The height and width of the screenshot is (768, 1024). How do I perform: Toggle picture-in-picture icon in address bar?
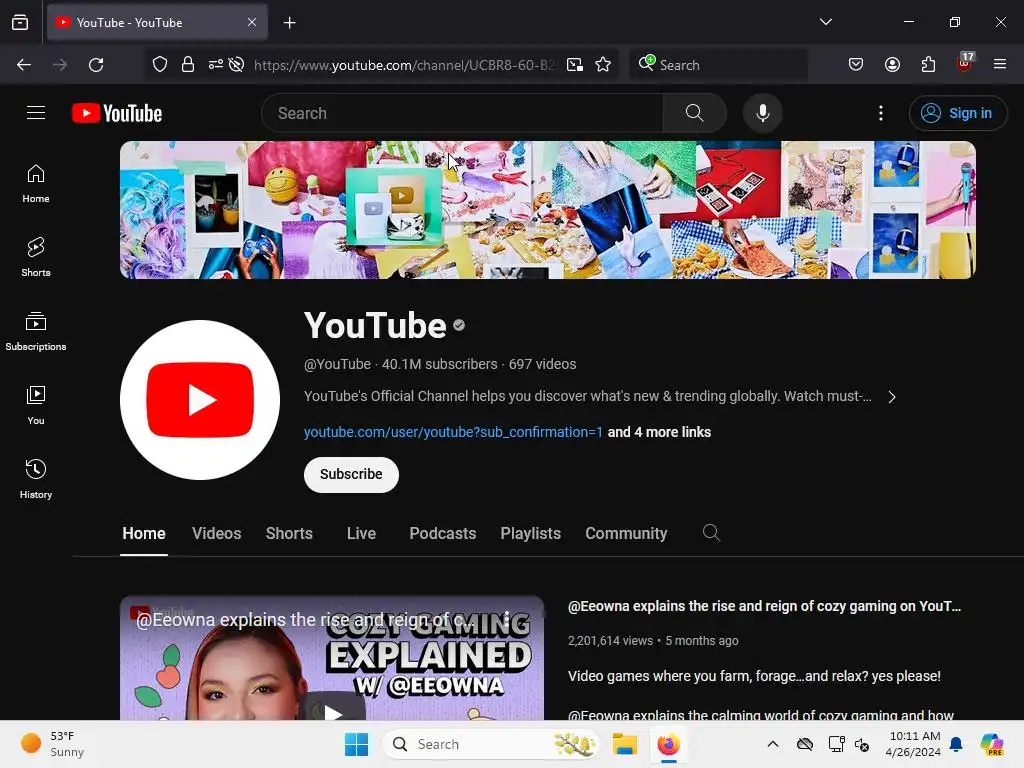tap(575, 65)
